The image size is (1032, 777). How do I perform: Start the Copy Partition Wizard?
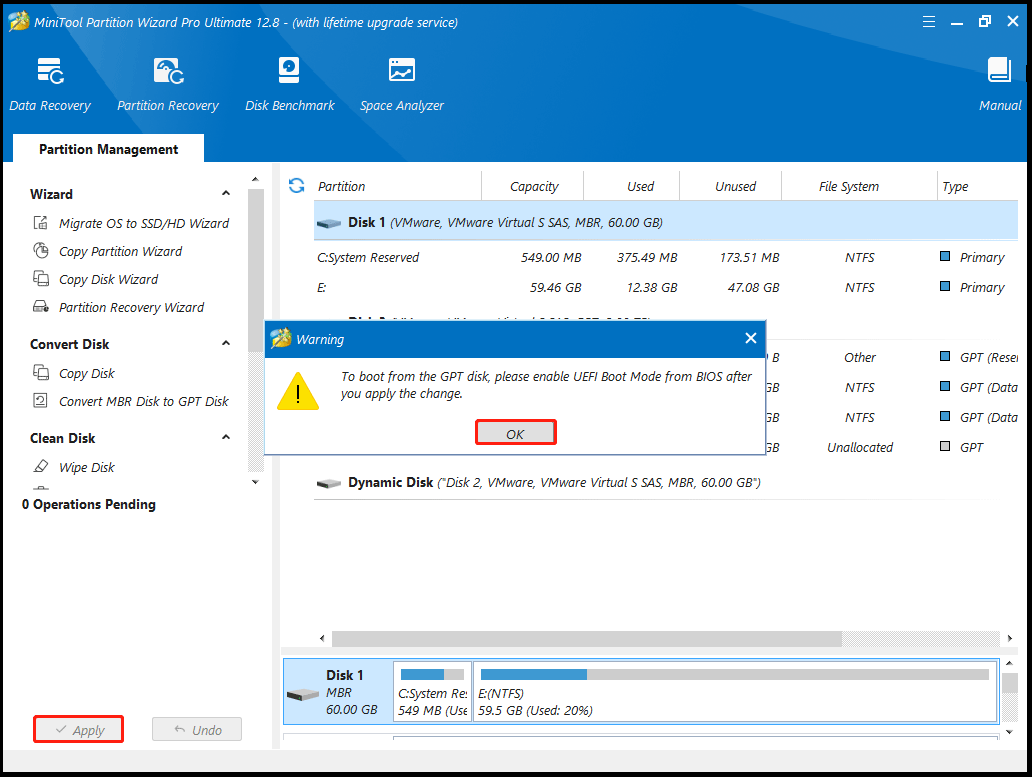(107, 251)
